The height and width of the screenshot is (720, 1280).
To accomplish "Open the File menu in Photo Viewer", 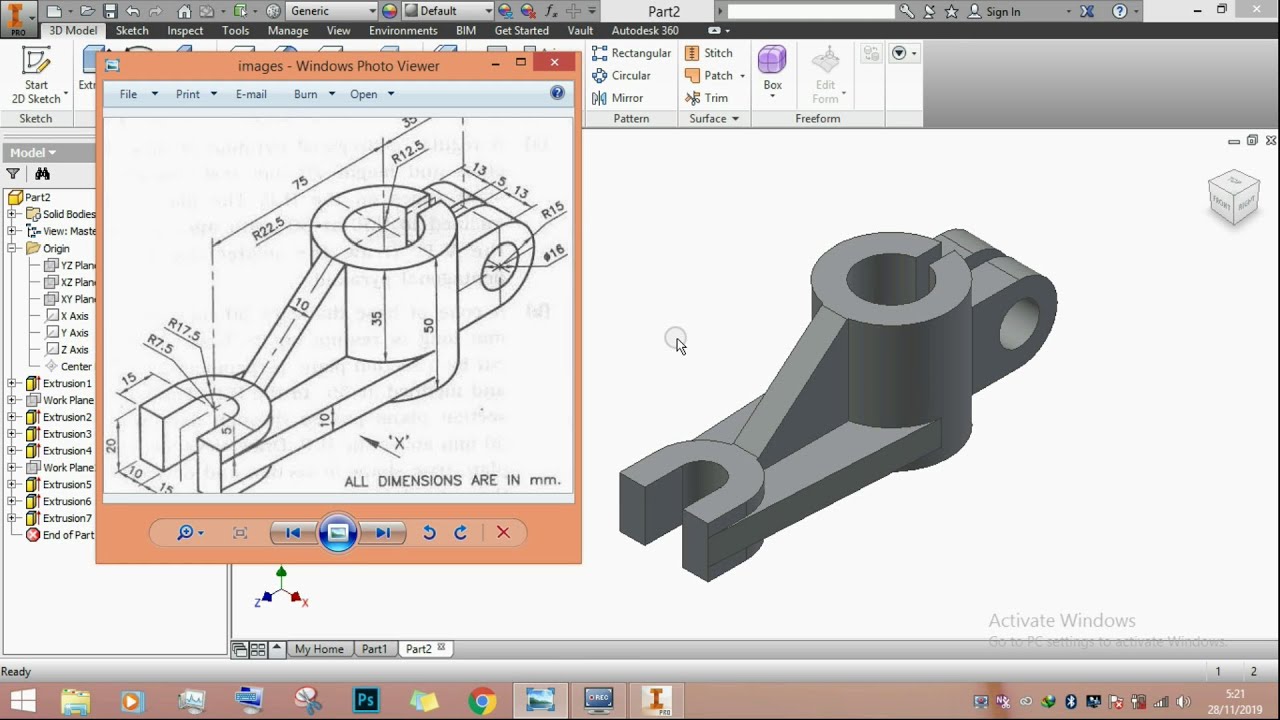I will point(139,94).
